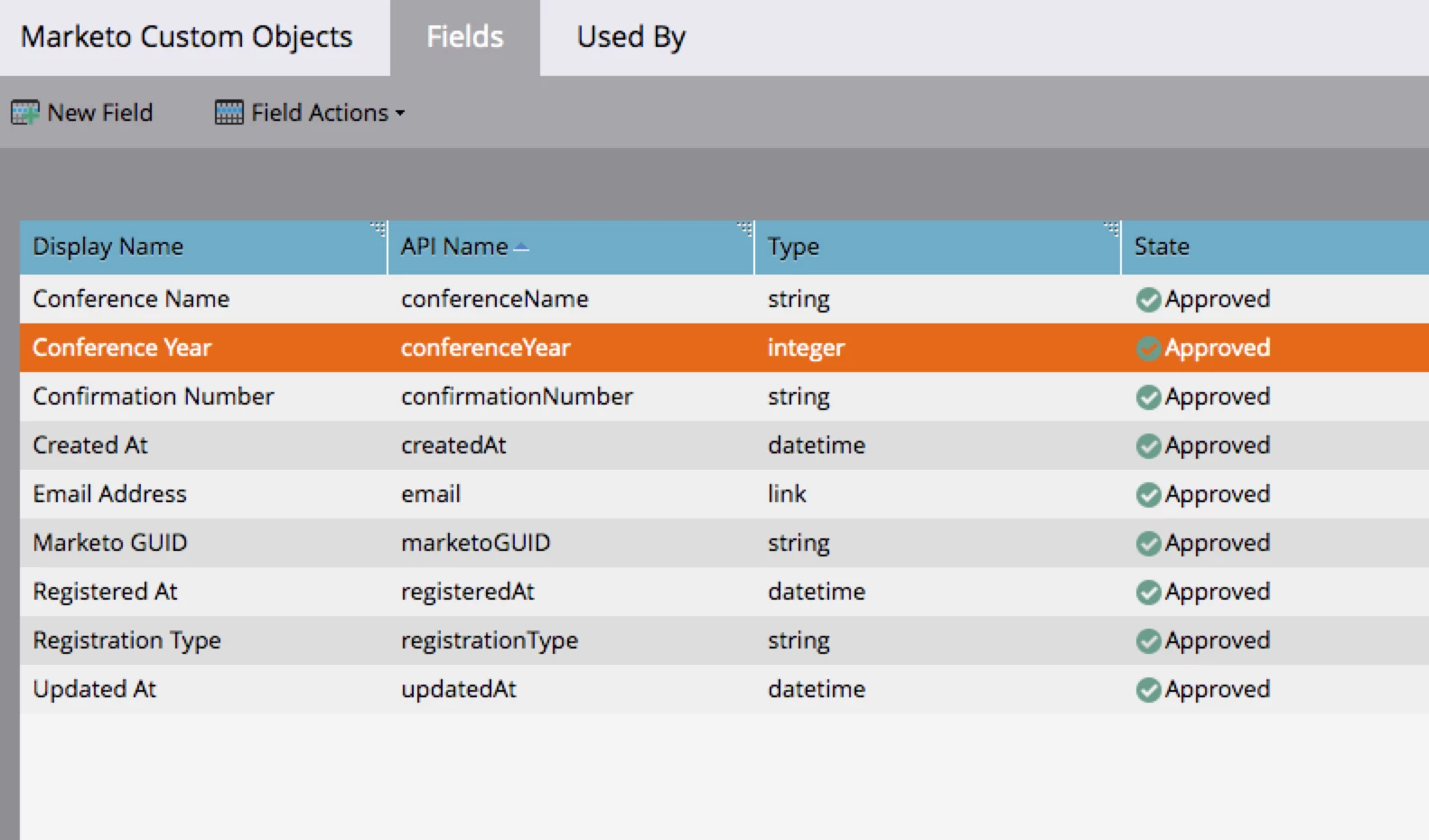
Task: Select the Email Address field
Action: 110,494
